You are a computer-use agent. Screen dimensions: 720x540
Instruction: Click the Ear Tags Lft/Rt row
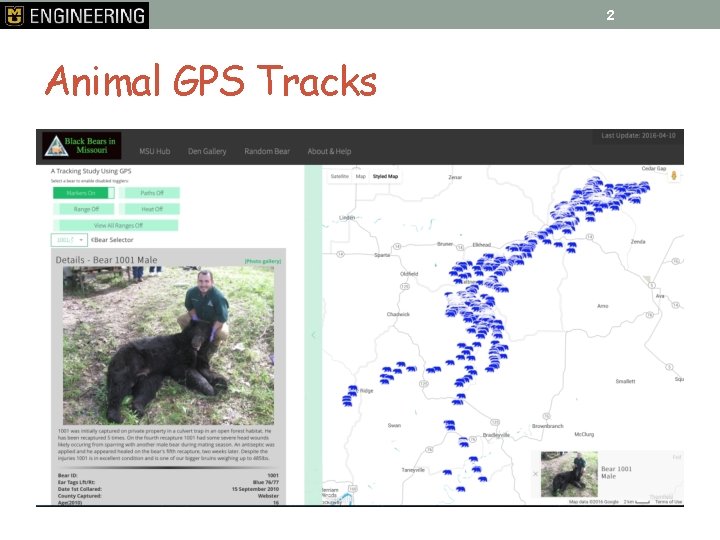168,482
